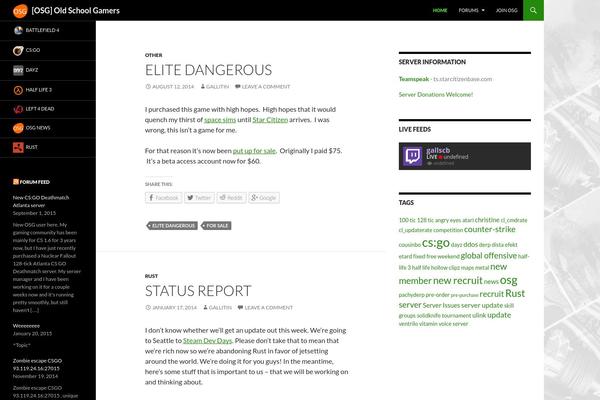The width and height of the screenshot is (600, 400).
Task: Click the CS:GO sidebar icon
Action: 18,50
